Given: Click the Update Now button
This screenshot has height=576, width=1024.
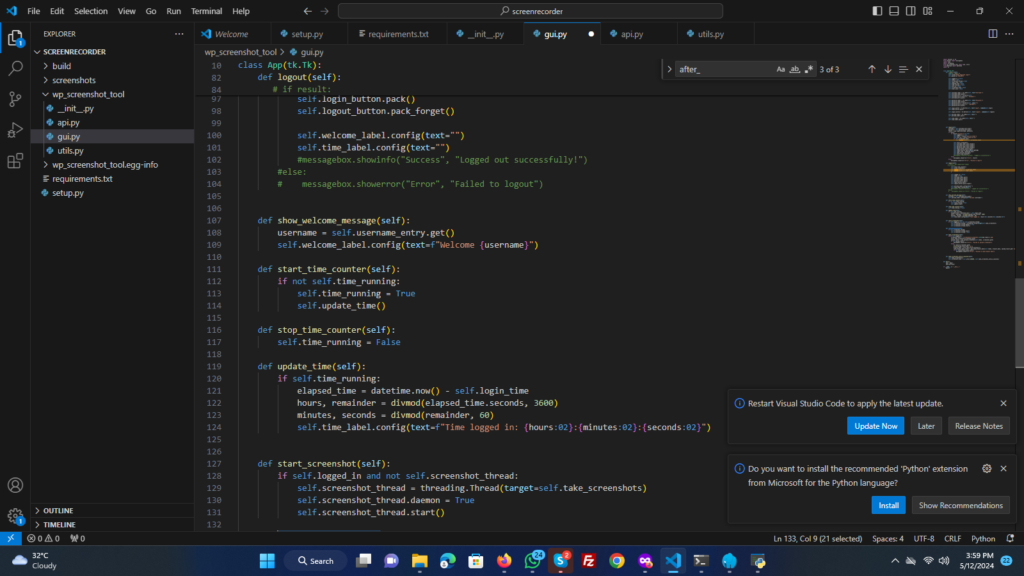Looking at the screenshot, I should 875,426.
